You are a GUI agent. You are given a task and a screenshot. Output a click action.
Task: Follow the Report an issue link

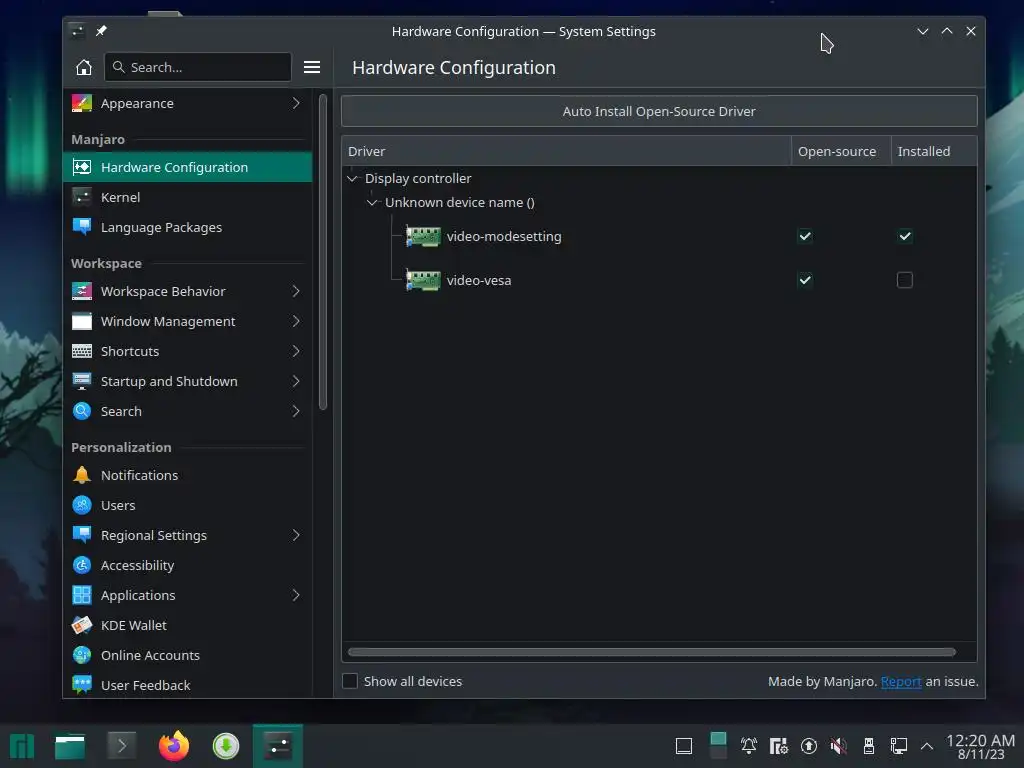pyautogui.click(x=901, y=682)
